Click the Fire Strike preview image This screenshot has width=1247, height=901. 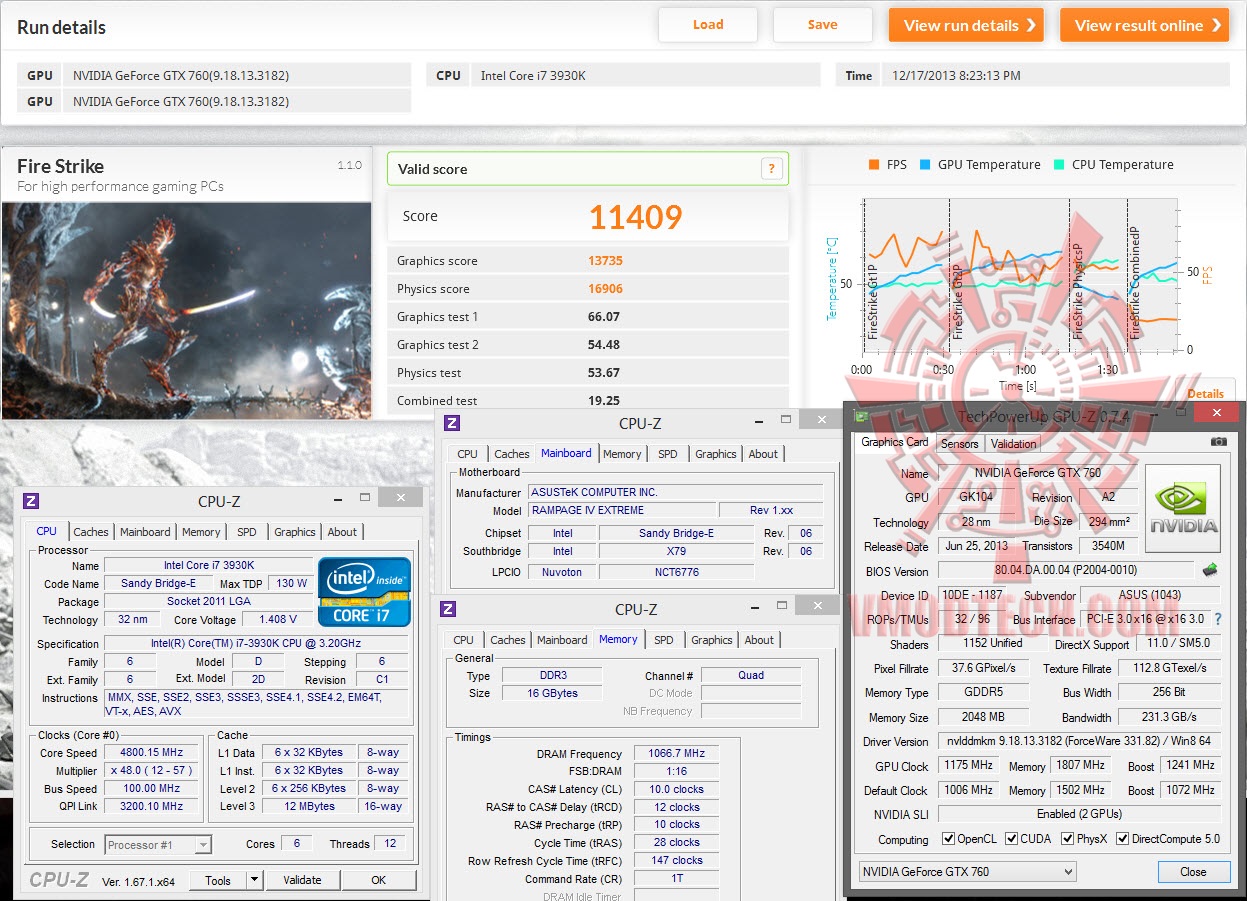click(x=187, y=310)
